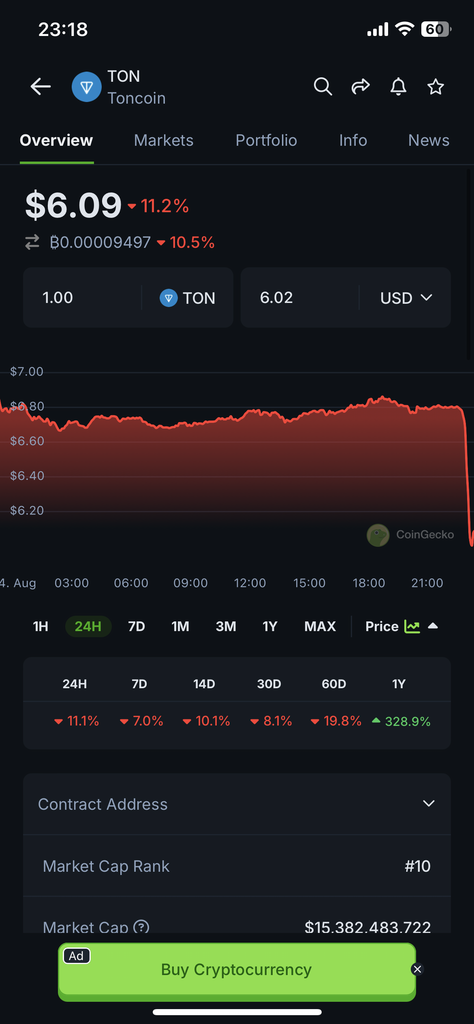Select the 3M chart range

point(226,626)
